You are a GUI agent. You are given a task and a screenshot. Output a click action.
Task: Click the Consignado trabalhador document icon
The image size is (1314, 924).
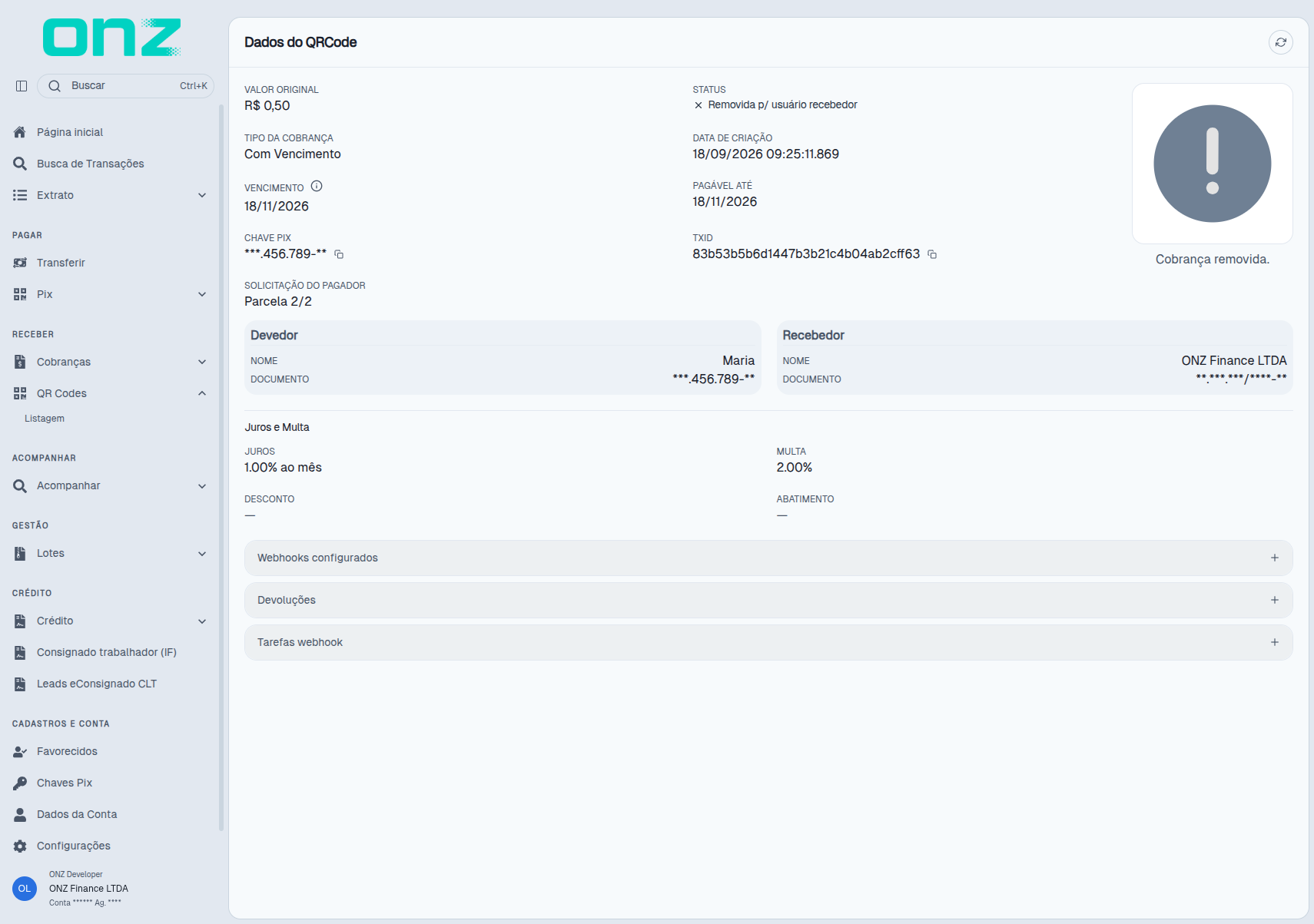[20, 652]
